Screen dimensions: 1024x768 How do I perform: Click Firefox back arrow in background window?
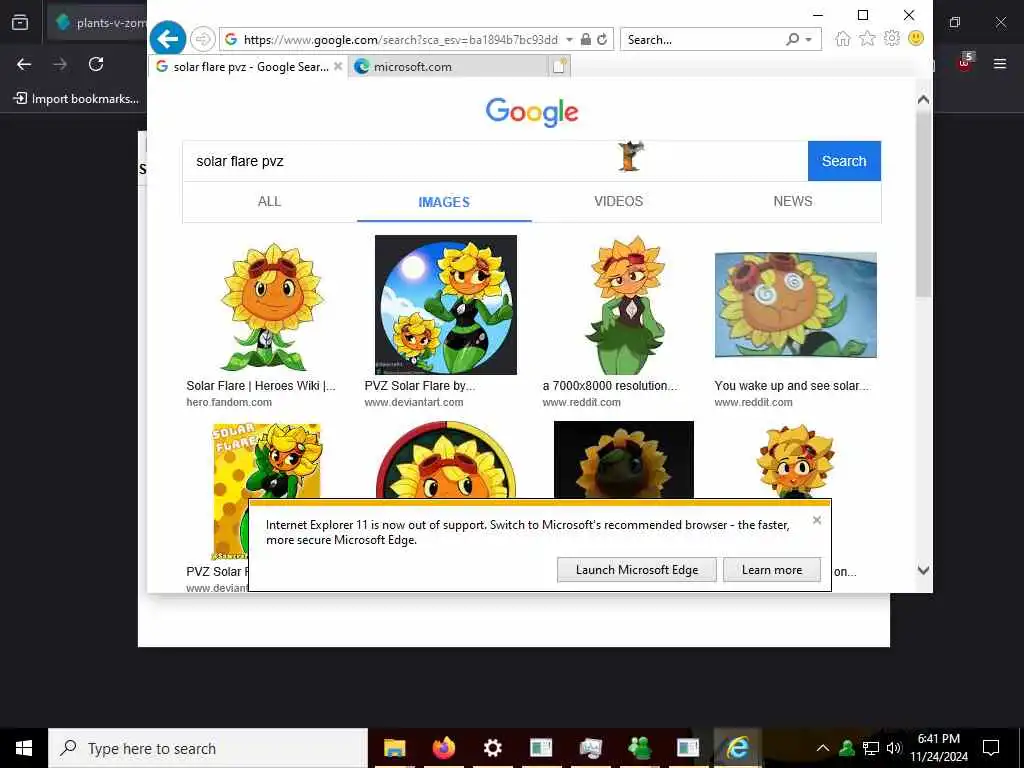click(24, 64)
